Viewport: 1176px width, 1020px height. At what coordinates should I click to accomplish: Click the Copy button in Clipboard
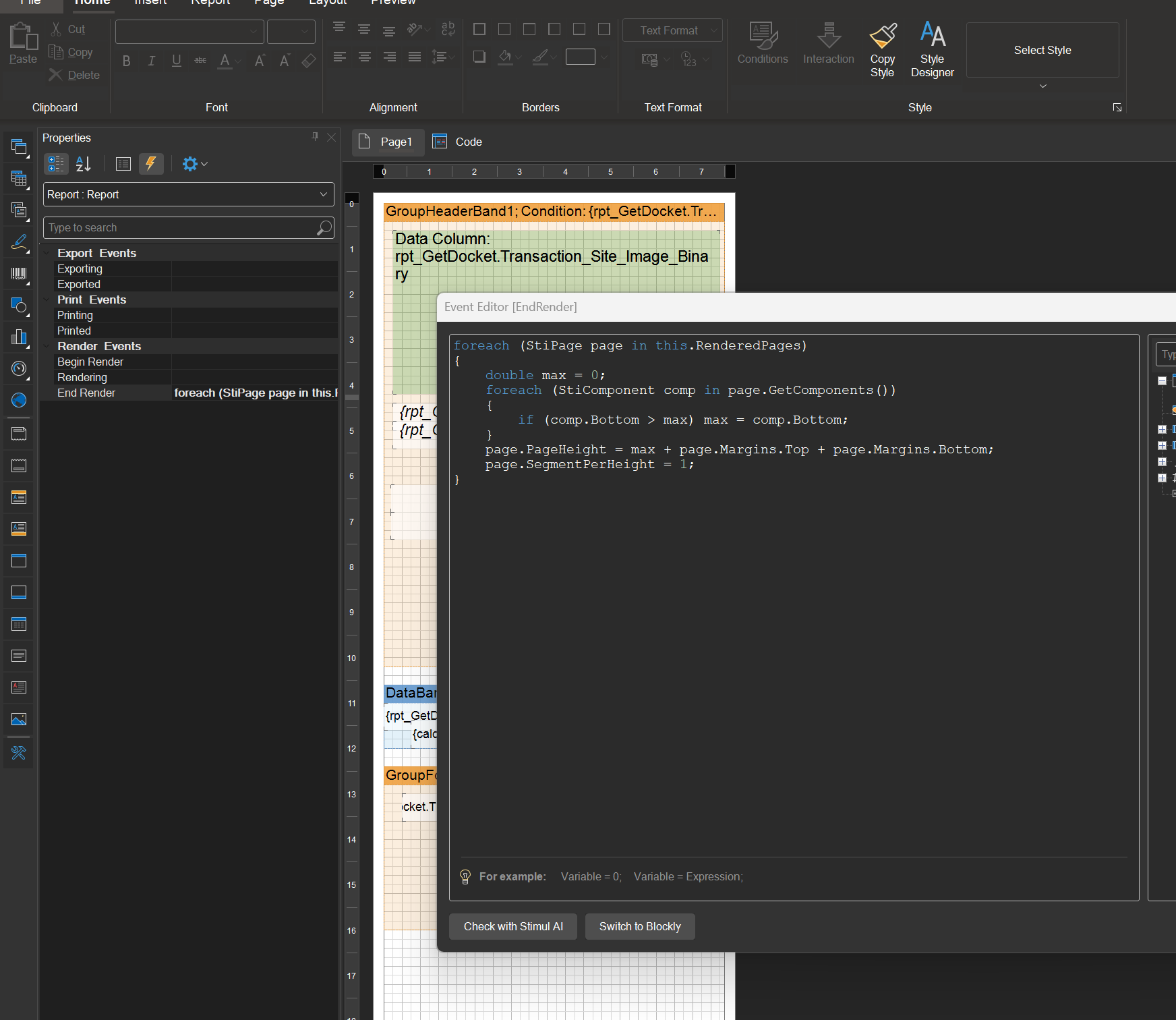click(71, 52)
